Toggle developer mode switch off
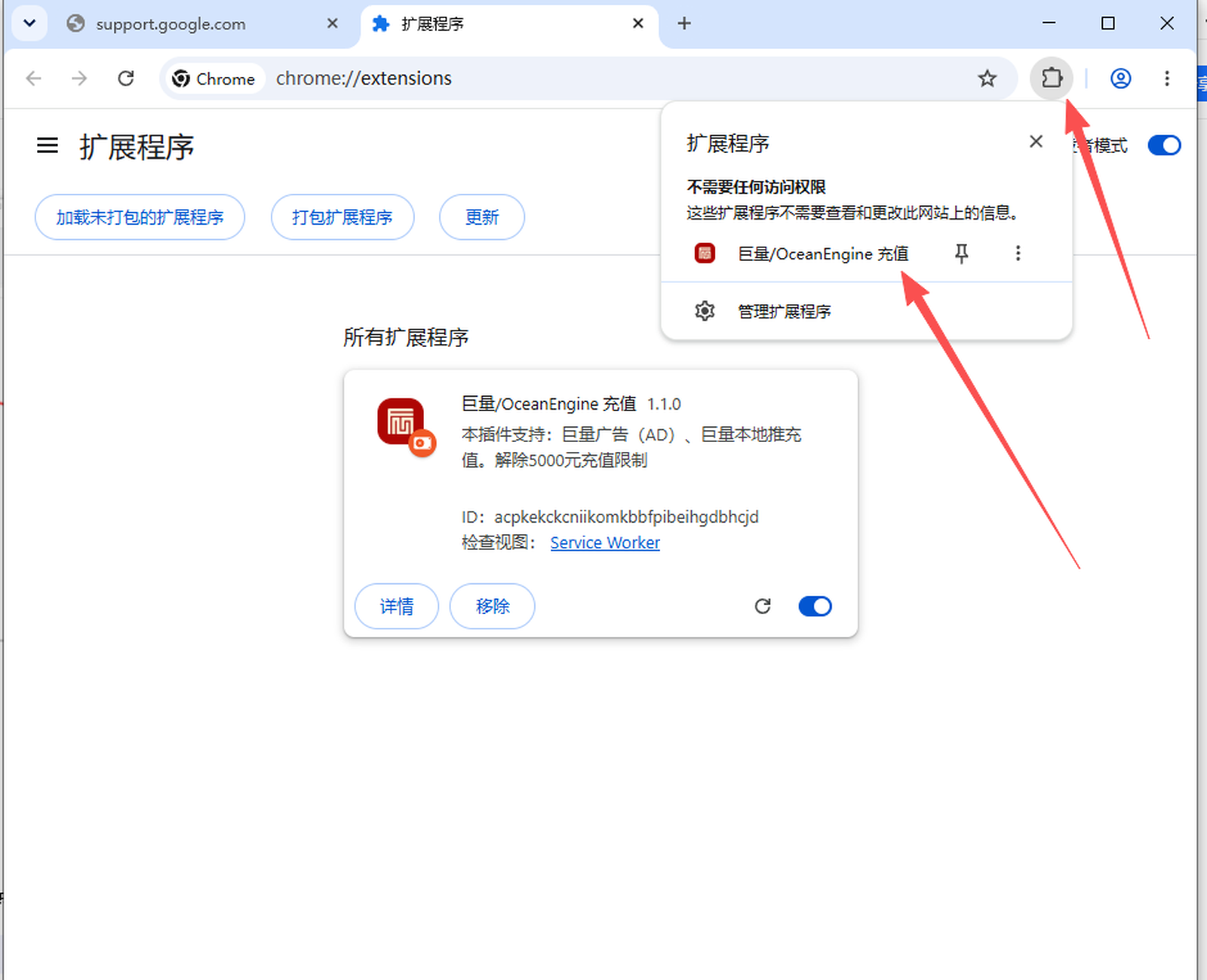1207x980 pixels. (x=1164, y=145)
